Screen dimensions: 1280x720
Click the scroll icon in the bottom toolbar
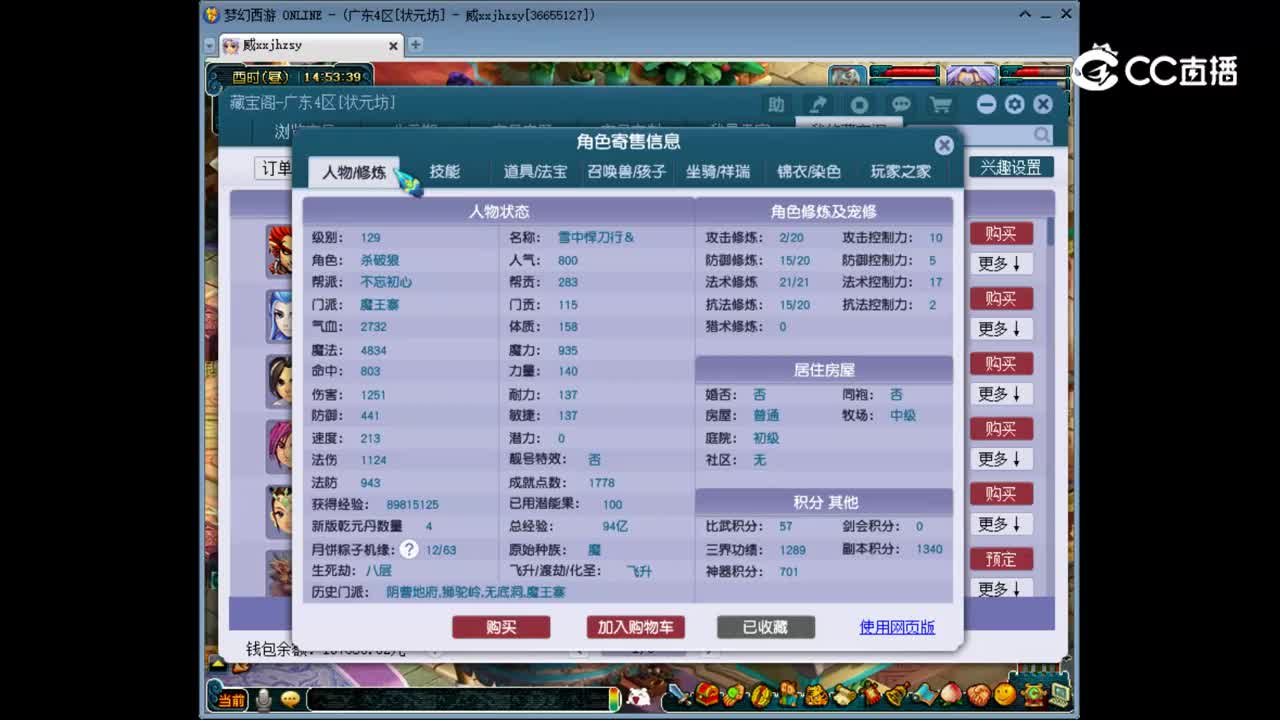[843, 694]
